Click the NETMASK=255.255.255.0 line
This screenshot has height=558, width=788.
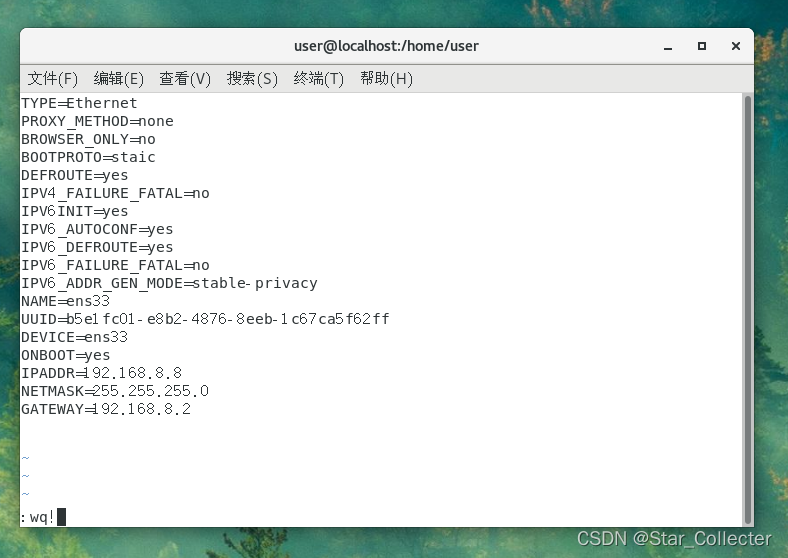(x=115, y=391)
